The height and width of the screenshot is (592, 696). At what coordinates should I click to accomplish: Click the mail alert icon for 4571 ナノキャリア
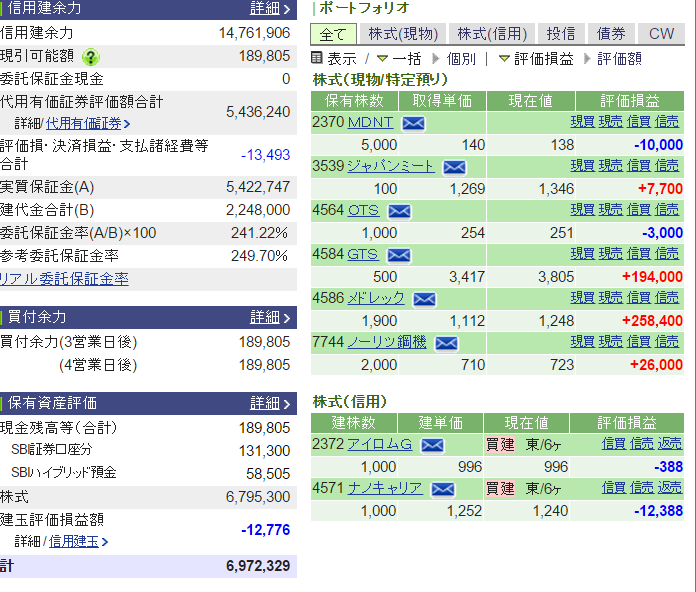tap(443, 489)
